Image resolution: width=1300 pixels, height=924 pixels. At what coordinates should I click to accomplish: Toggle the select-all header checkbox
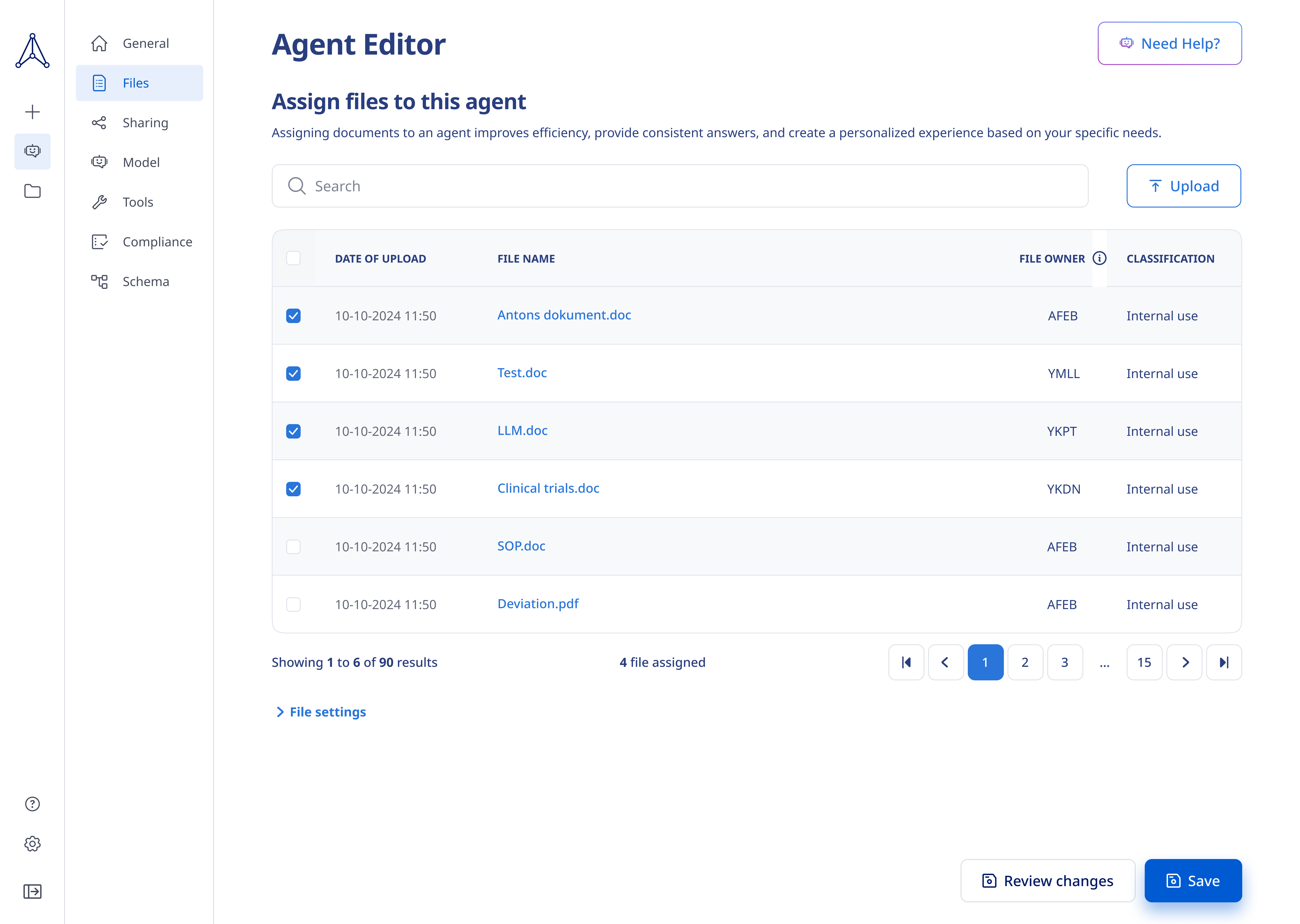point(293,258)
